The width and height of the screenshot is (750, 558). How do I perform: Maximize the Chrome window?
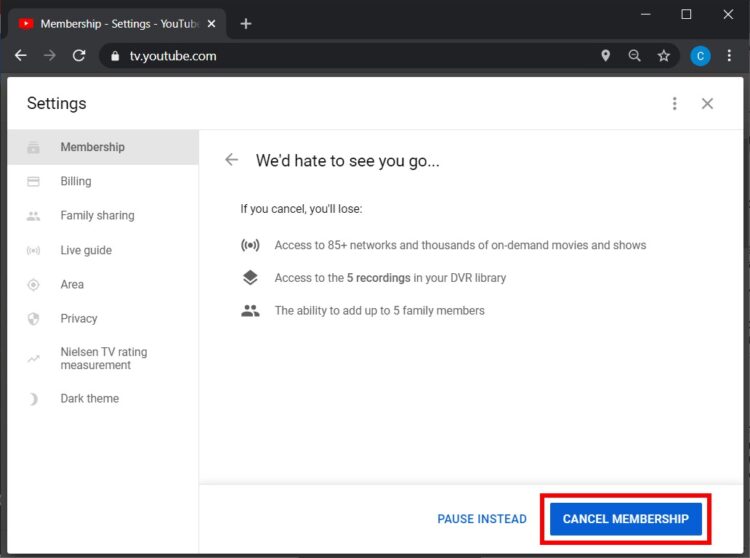[686, 14]
